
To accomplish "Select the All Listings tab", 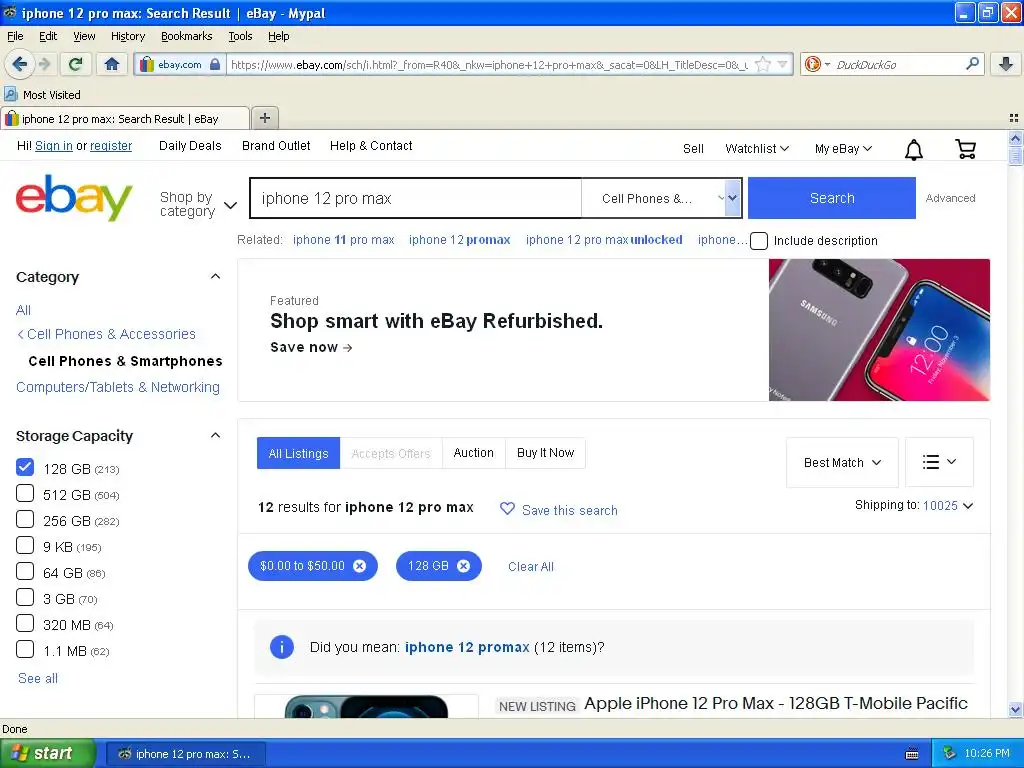I will click(298, 453).
